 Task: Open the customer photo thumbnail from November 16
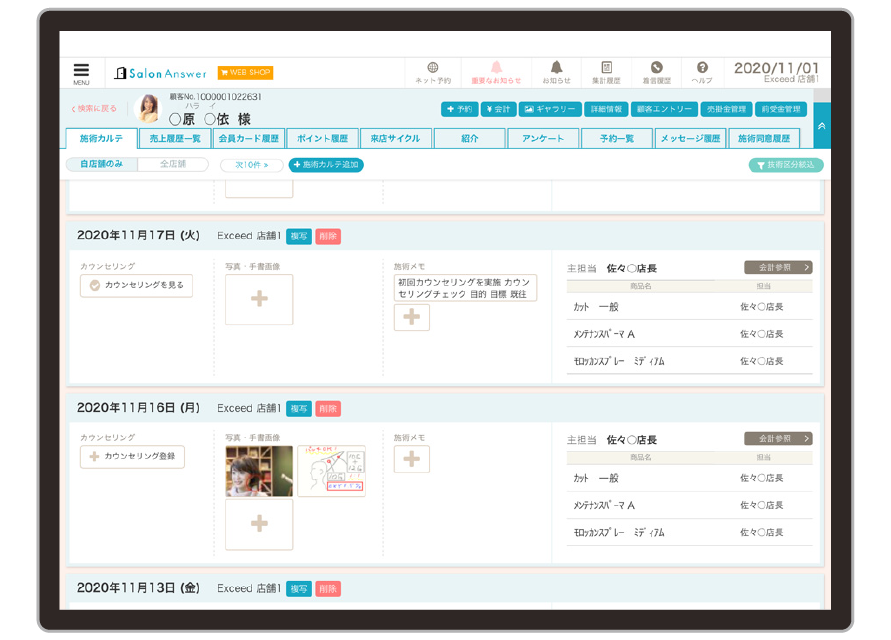[x=259, y=471]
